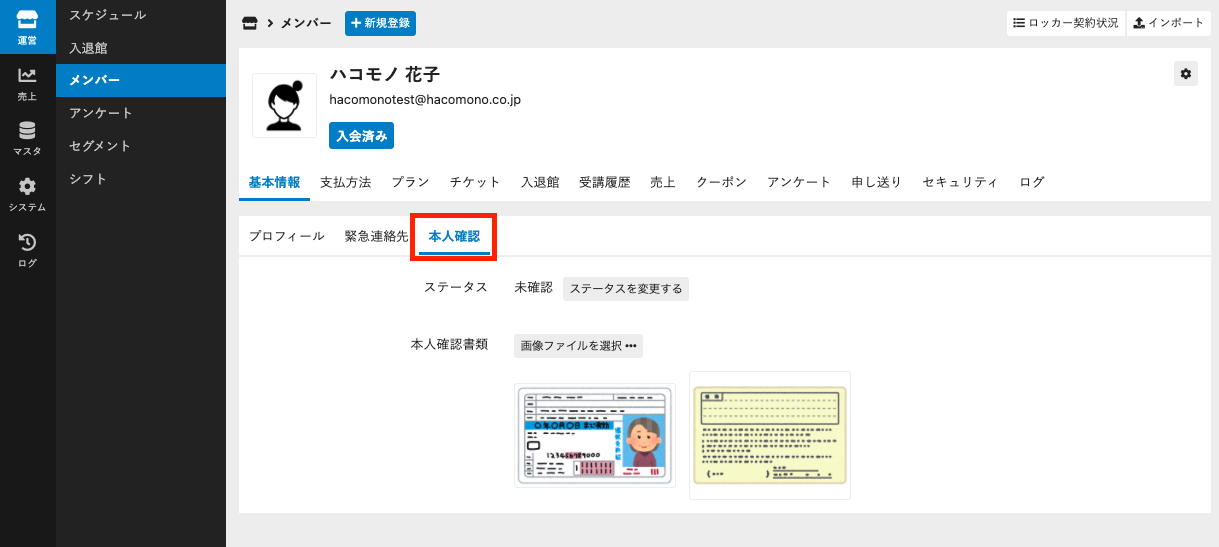Viewport: 1219px width, 547px height.
Task: Open 画像ファイルを選択 dropdown menu
Action: 578,346
